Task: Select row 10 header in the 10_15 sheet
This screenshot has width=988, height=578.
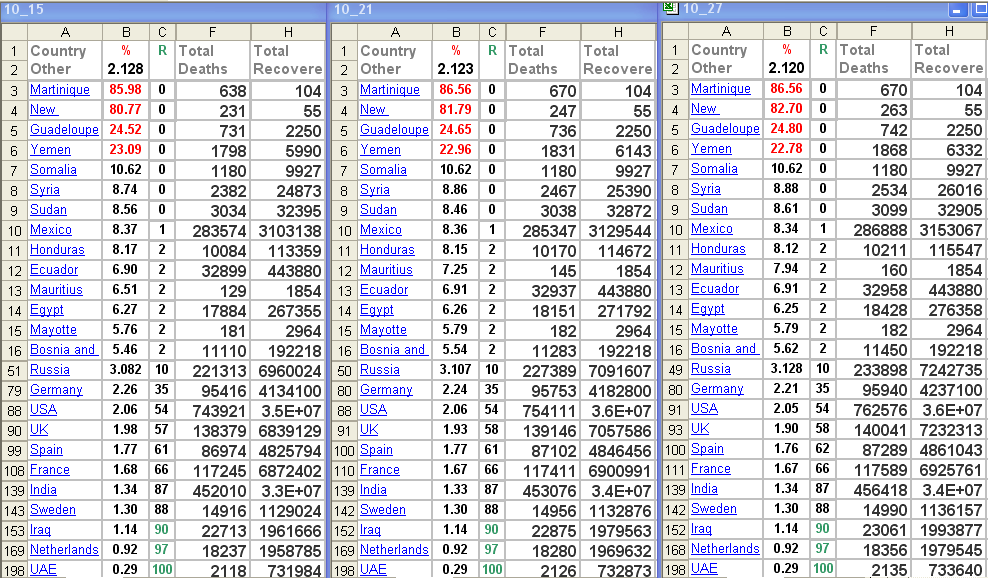Action: pyautogui.click(x=14, y=230)
